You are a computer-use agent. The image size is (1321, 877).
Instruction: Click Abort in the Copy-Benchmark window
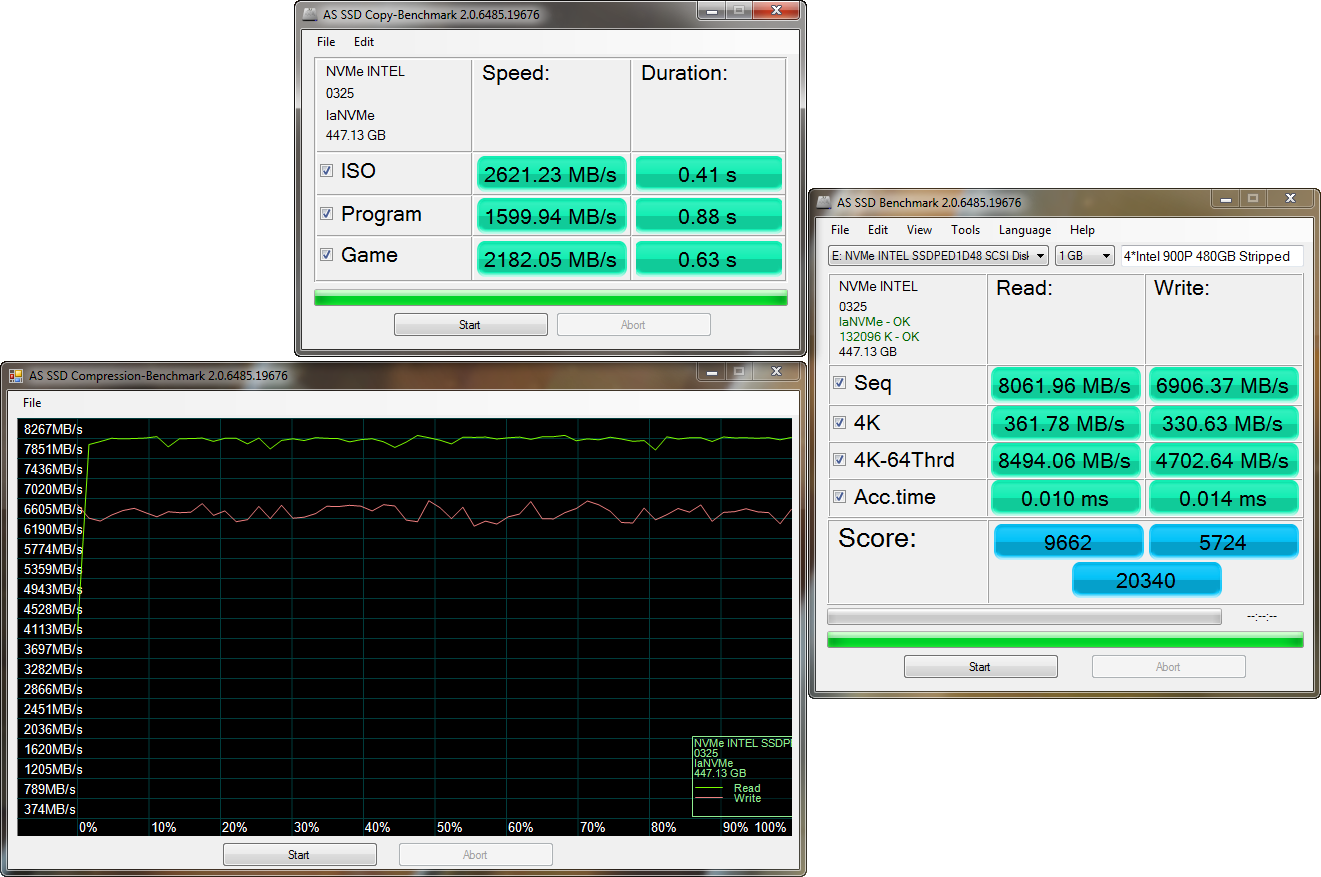click(633, 325)
